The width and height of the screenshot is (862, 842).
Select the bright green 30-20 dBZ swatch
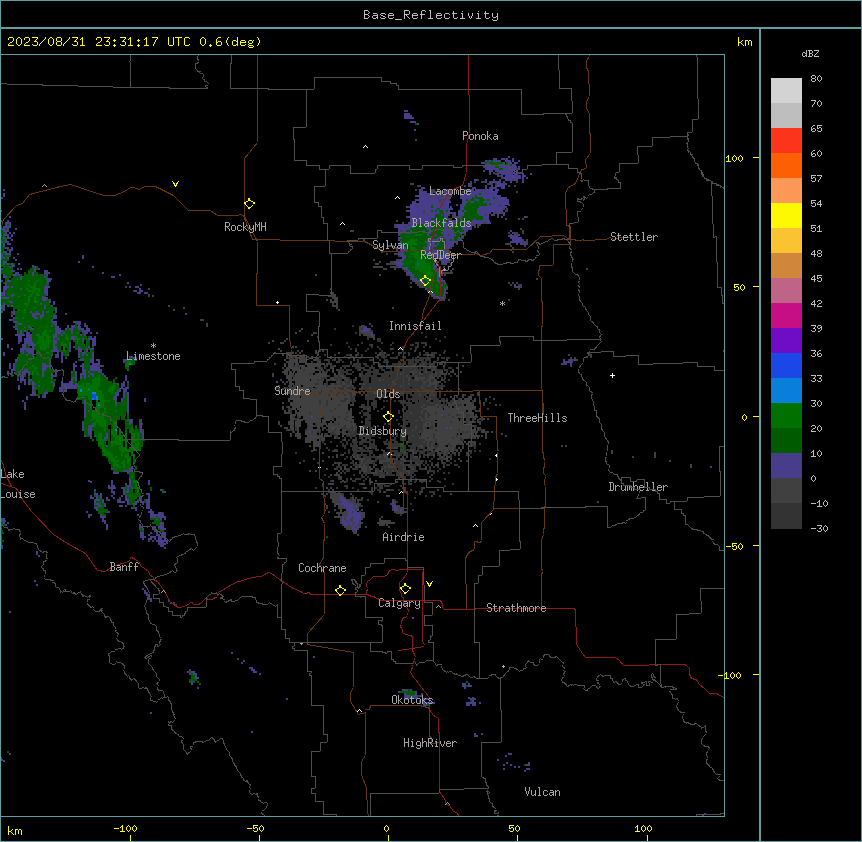(x=786, y=416)
